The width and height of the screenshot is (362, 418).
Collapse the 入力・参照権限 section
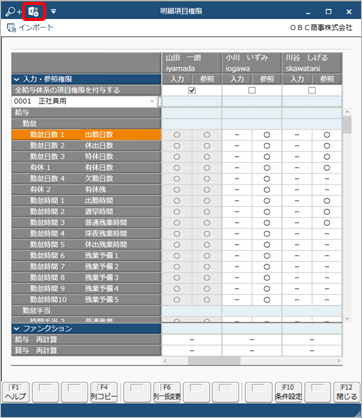(x=16, y=79)
